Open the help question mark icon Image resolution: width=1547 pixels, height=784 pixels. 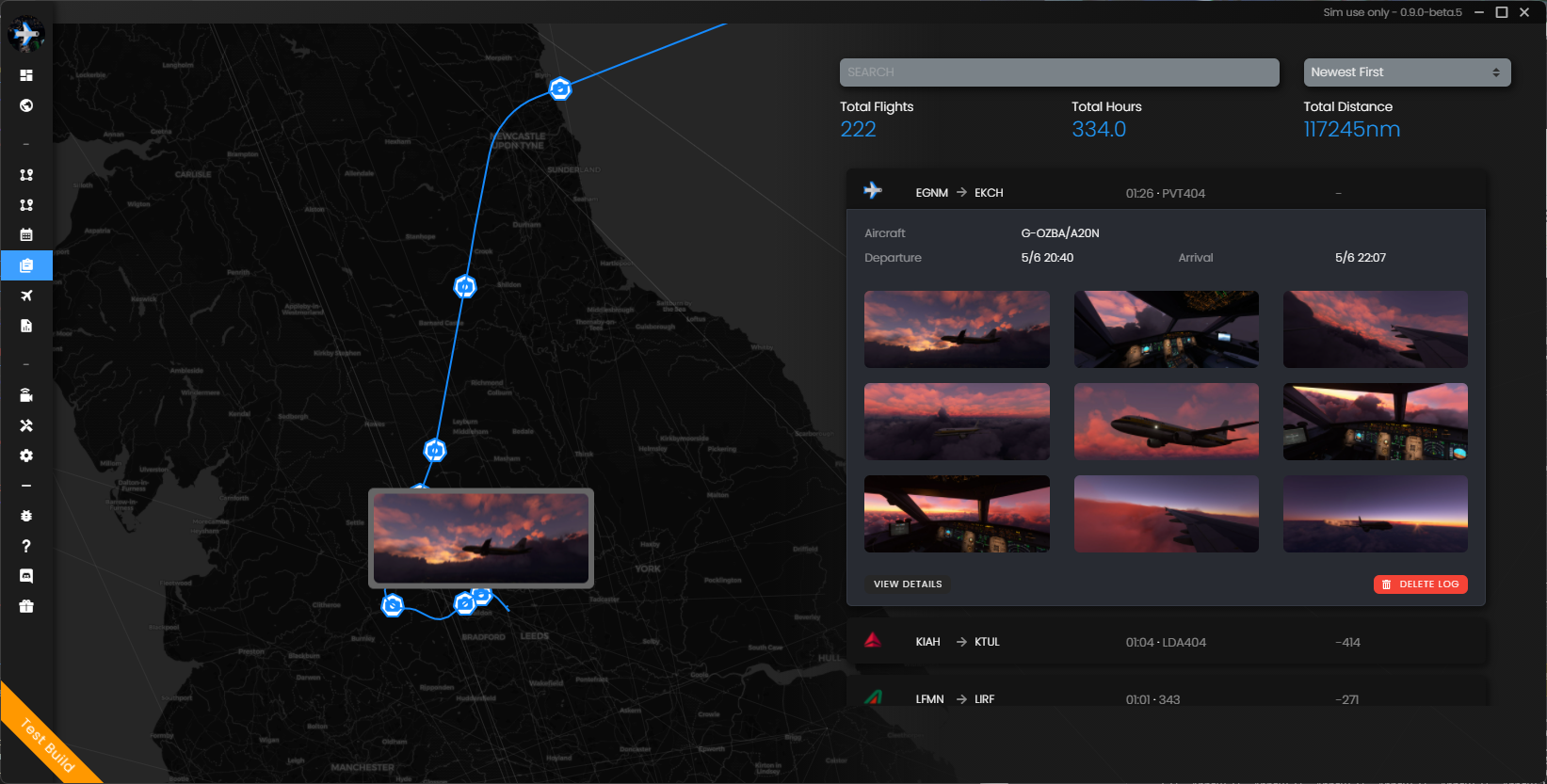[x=26, y=546]
